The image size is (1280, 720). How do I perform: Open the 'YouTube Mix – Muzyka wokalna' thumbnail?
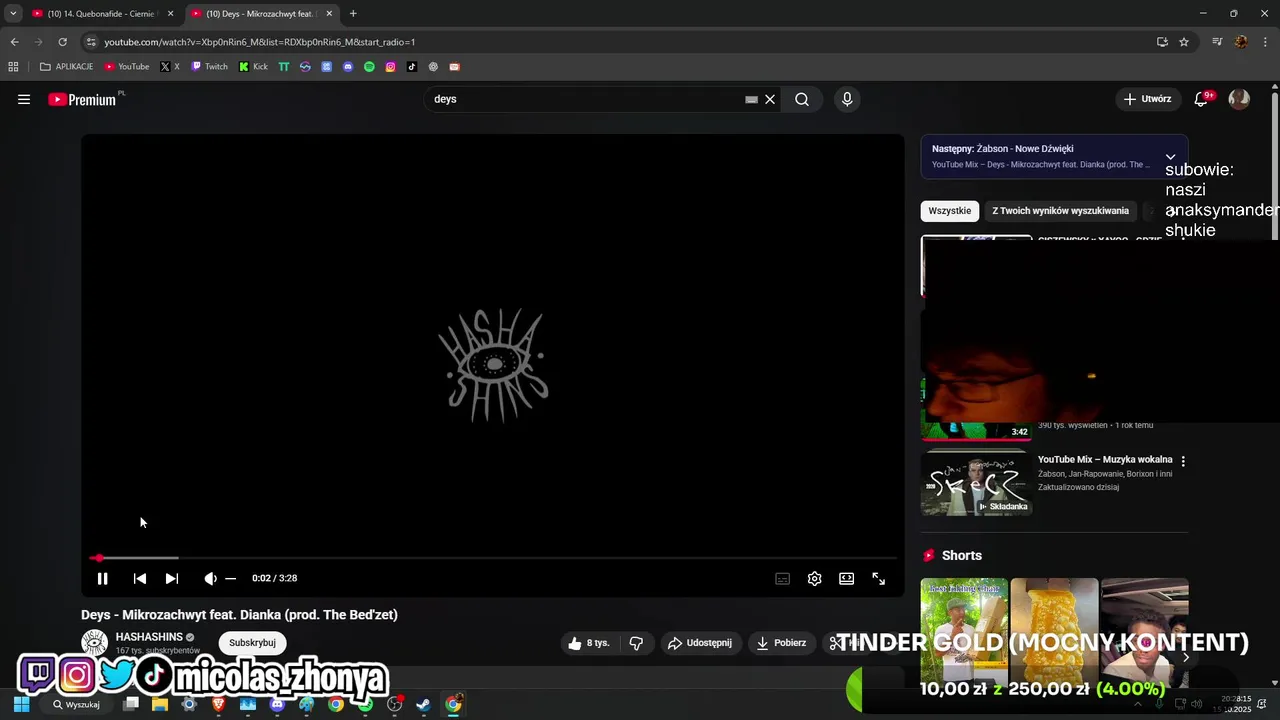click(x=976, y=483)
